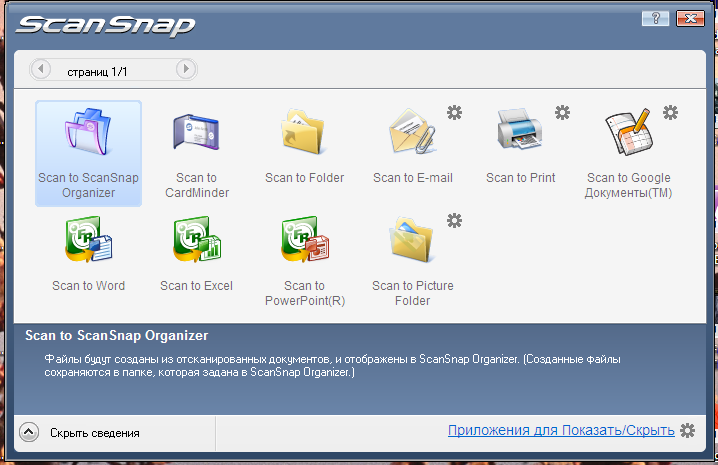Open the Scan to Picture Folder icon
This screenshot has width=718, height=465.
412,240
